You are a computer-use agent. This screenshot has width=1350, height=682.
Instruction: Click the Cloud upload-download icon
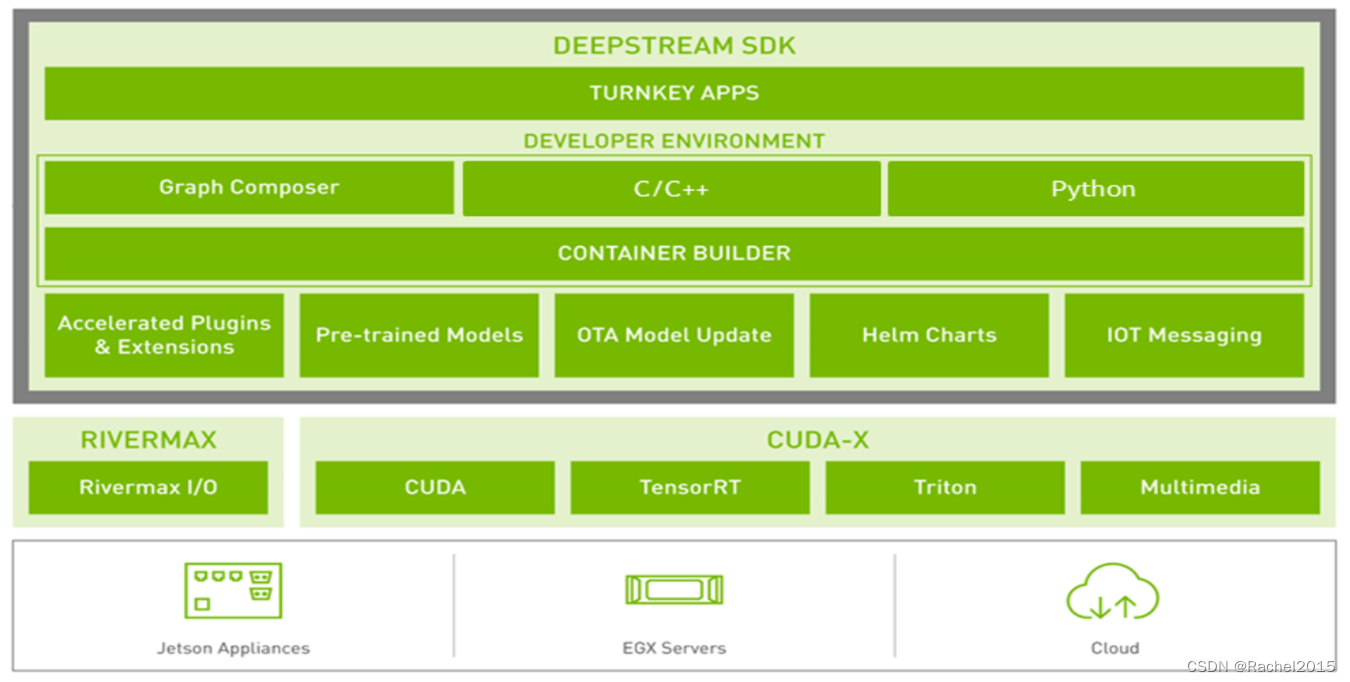click(1113, 591)
